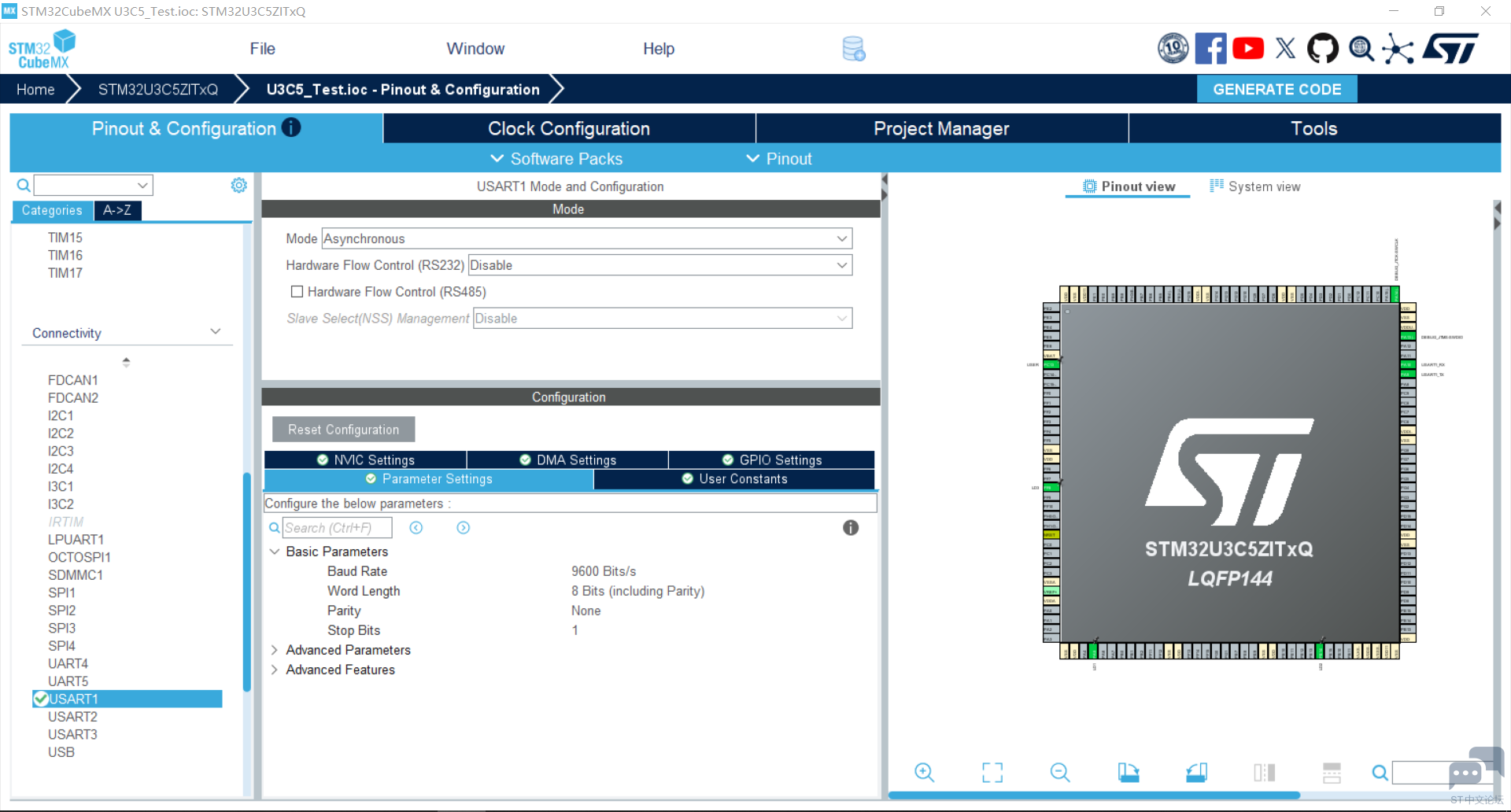
Task: Go to STM32U3C5ZITxQ breadcrumb
Action: tap(157, 90)
